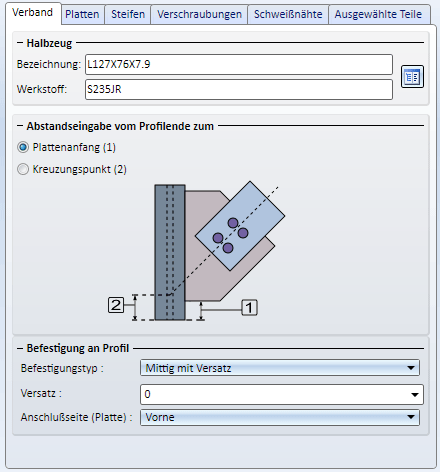
Task: Click the bracing connection diagram image
Action: point(196,251)
